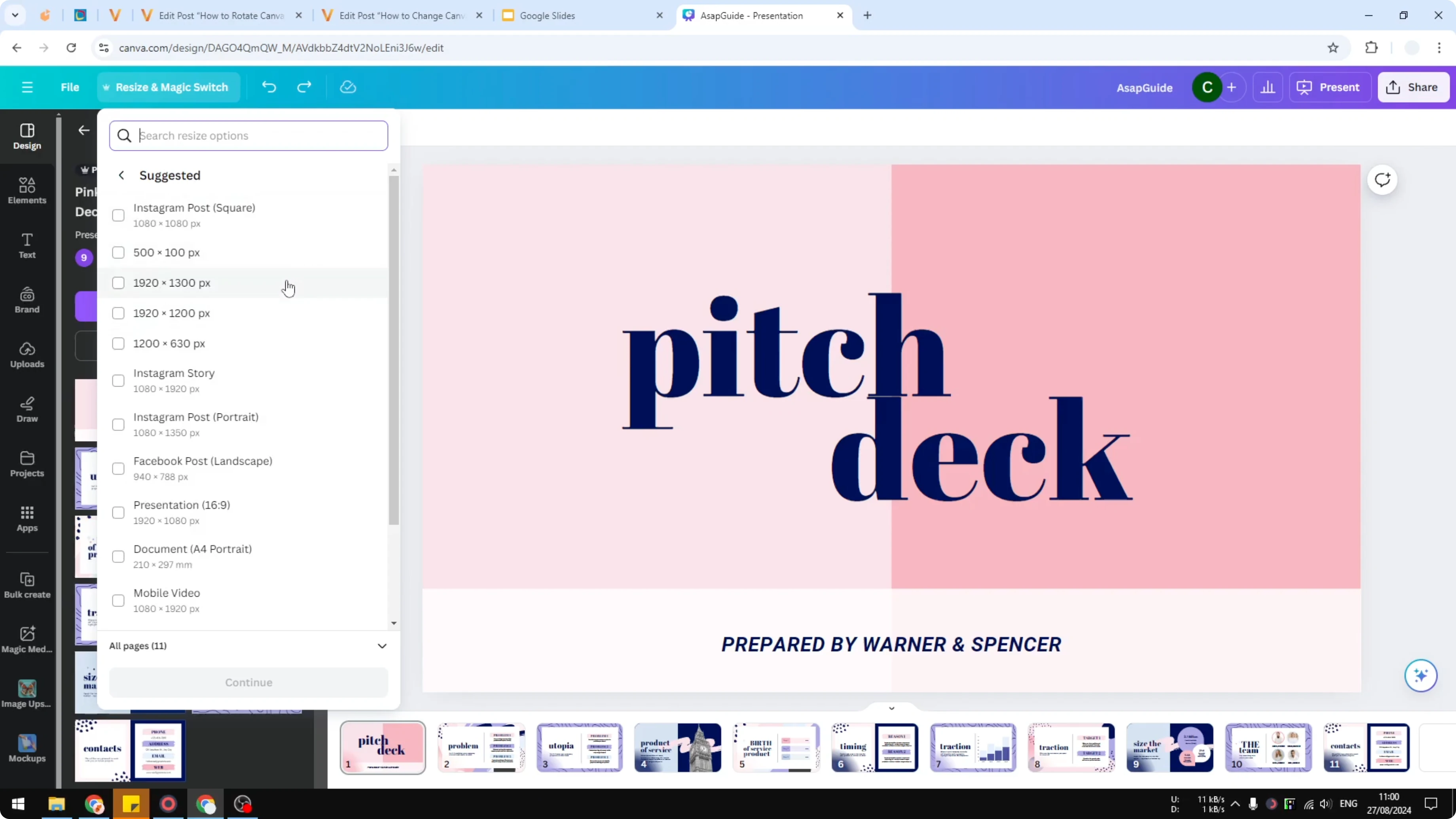Bookmark this page with star icon
Viewport: 1456px width, 819px height.
click(1333, 48)
